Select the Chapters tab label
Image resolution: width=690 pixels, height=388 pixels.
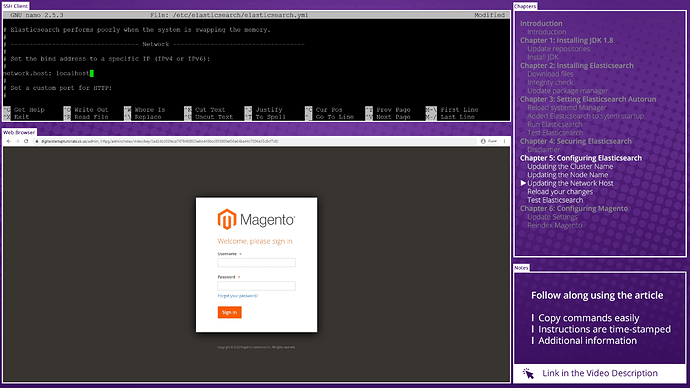[x=525, y=6]
